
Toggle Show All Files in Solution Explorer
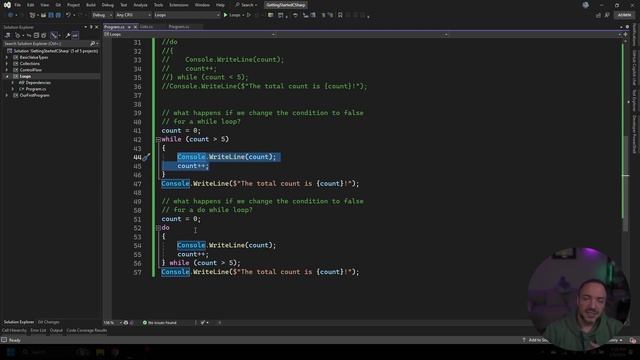[44, 36]
